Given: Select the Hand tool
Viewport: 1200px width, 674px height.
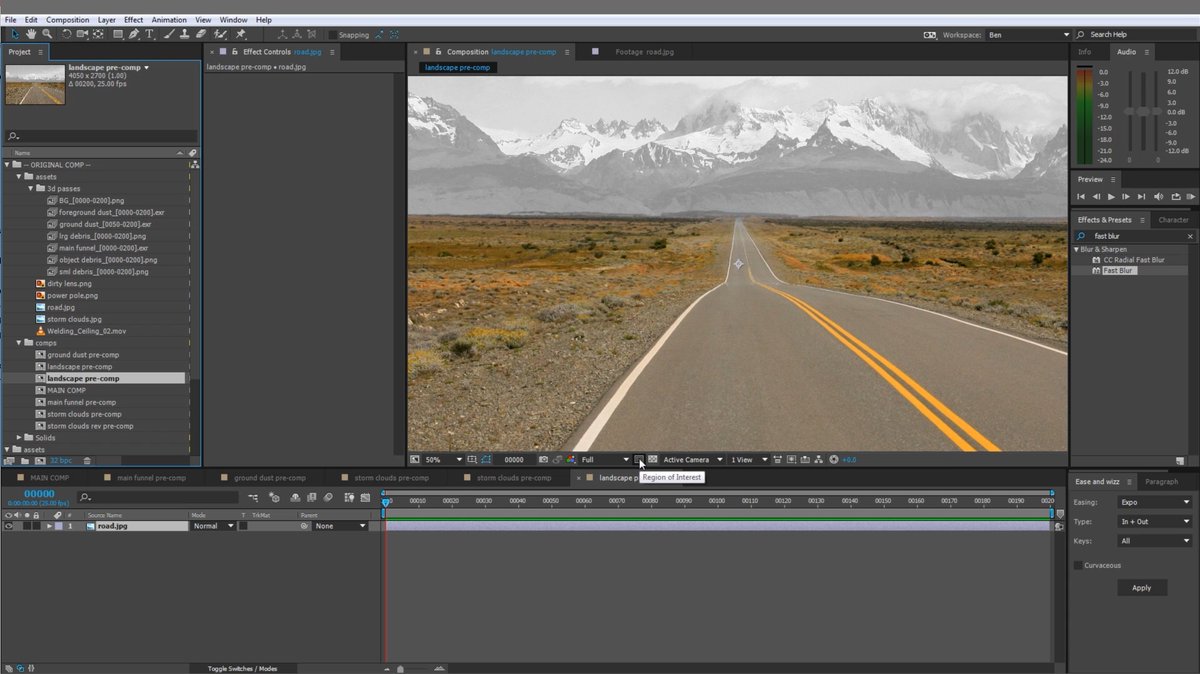Looking at the screenshot, I should 31,34.
